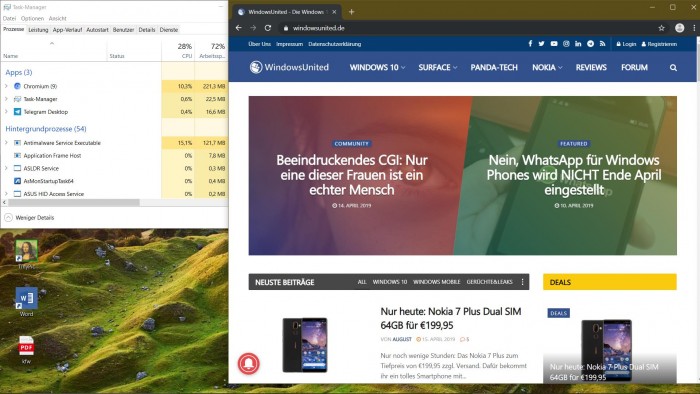Click the Chromium icon in Task Manager

point(17,86)
